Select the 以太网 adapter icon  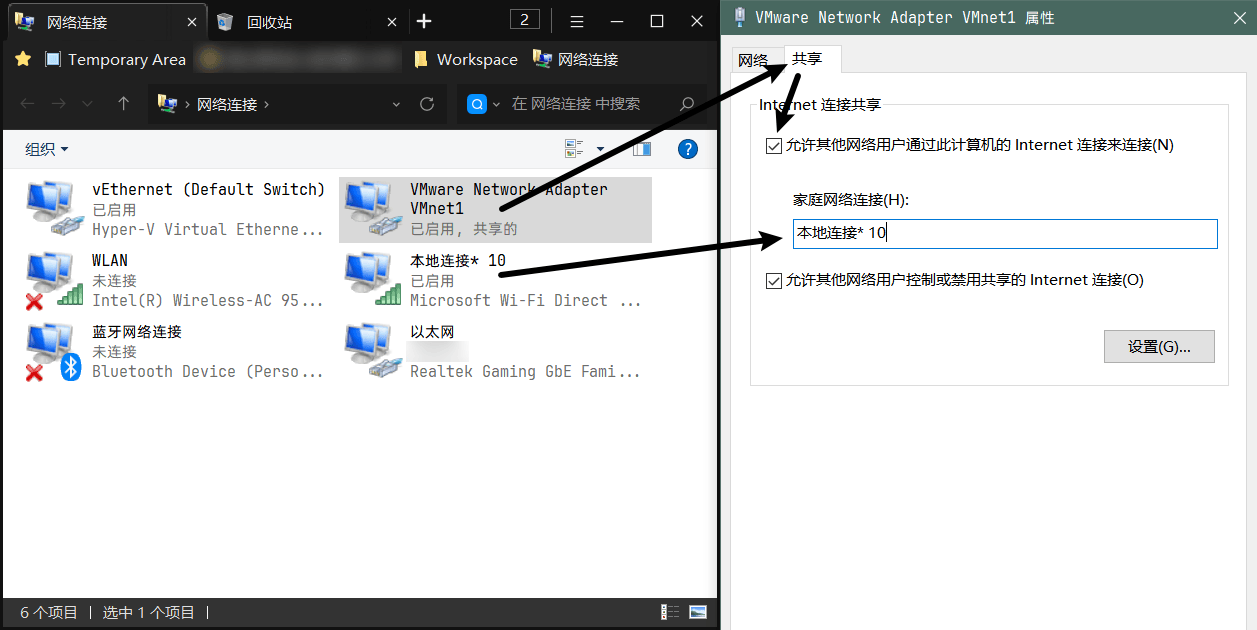click(371, 352)
